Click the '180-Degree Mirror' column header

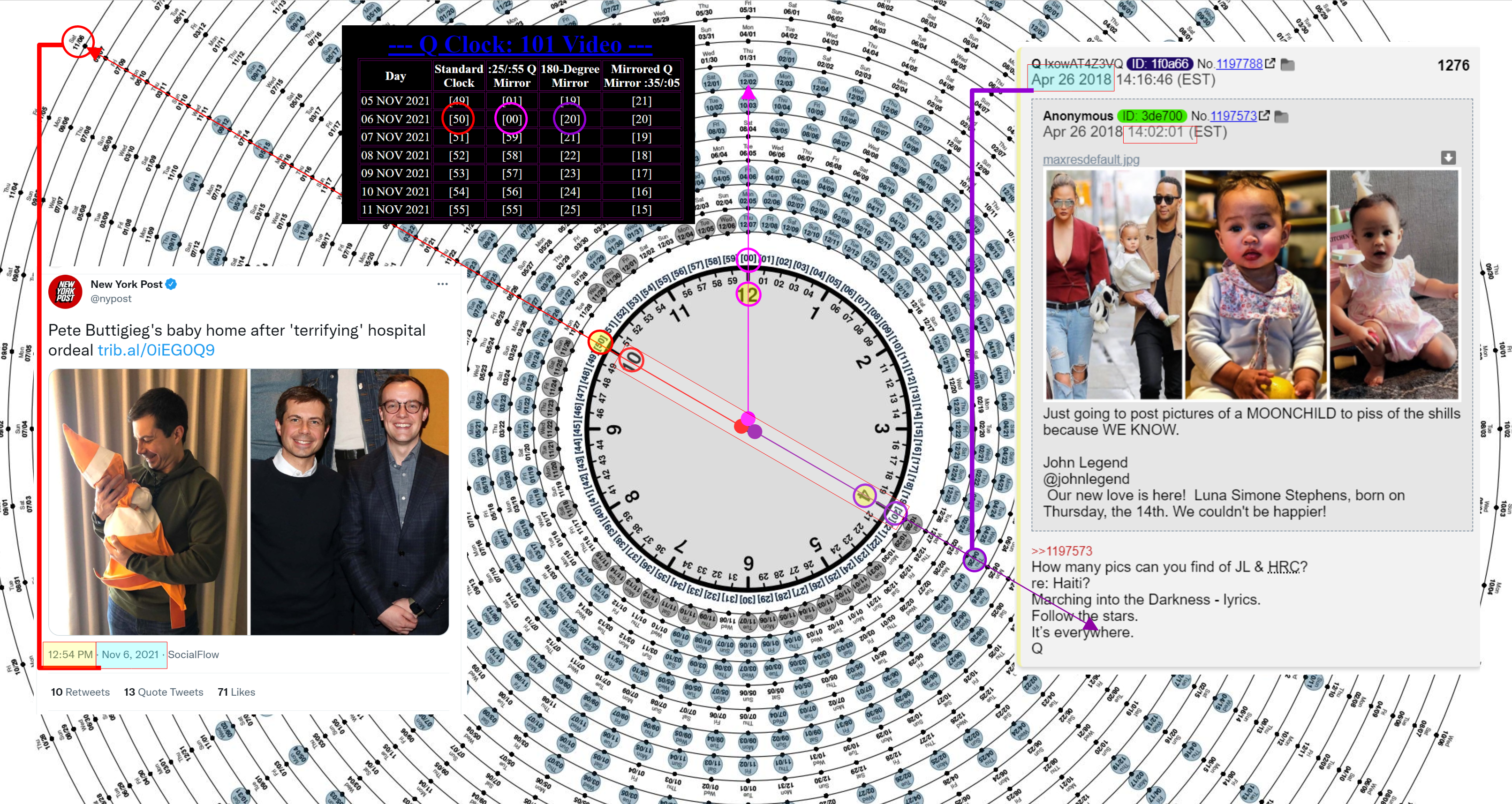tap(570, 75)
